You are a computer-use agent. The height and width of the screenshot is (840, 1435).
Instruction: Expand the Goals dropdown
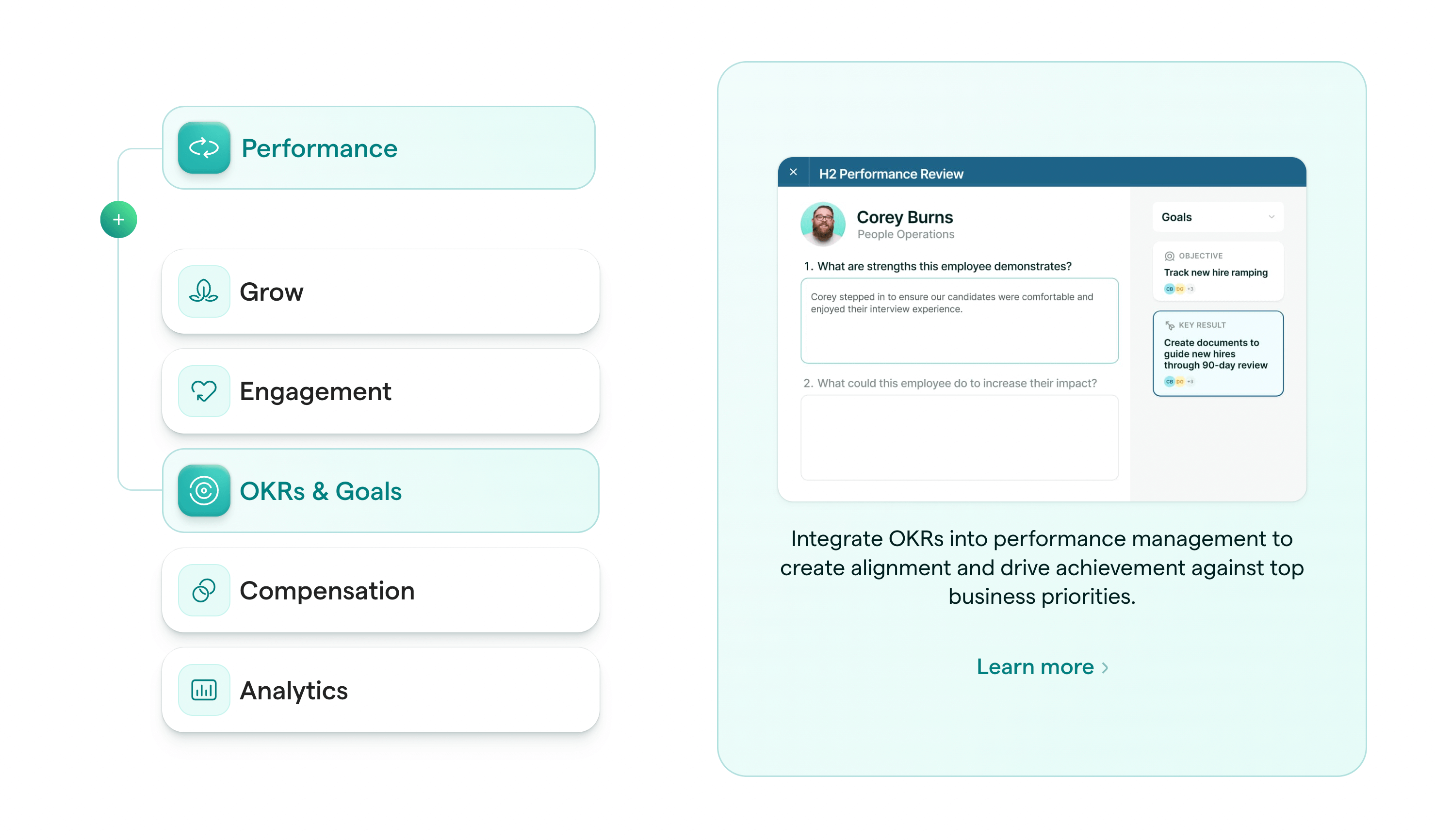[x=1218, y=217]
